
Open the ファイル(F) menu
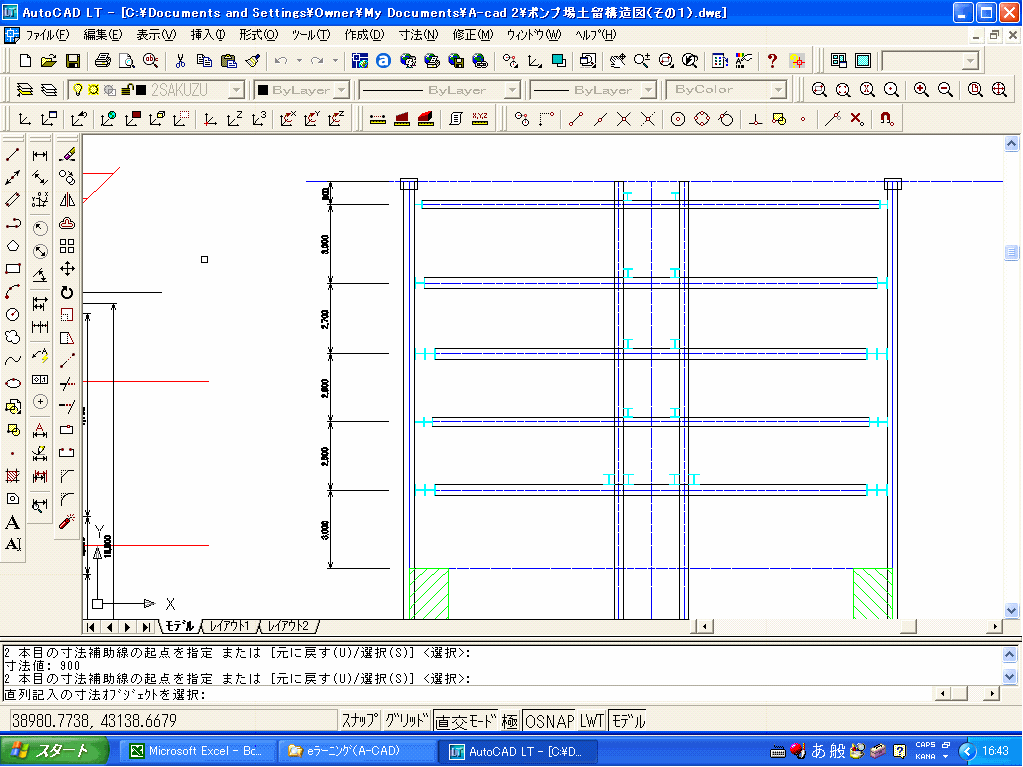[x=47, y=35]
